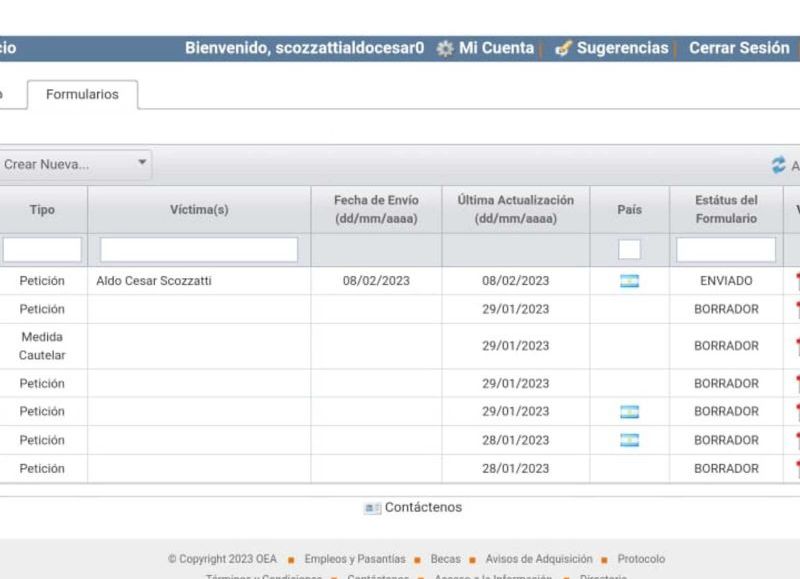The width and height of the screenshot is (800, 579).
Task: Open Mi Cuenta from the top bar
Action: click(495, 48)
